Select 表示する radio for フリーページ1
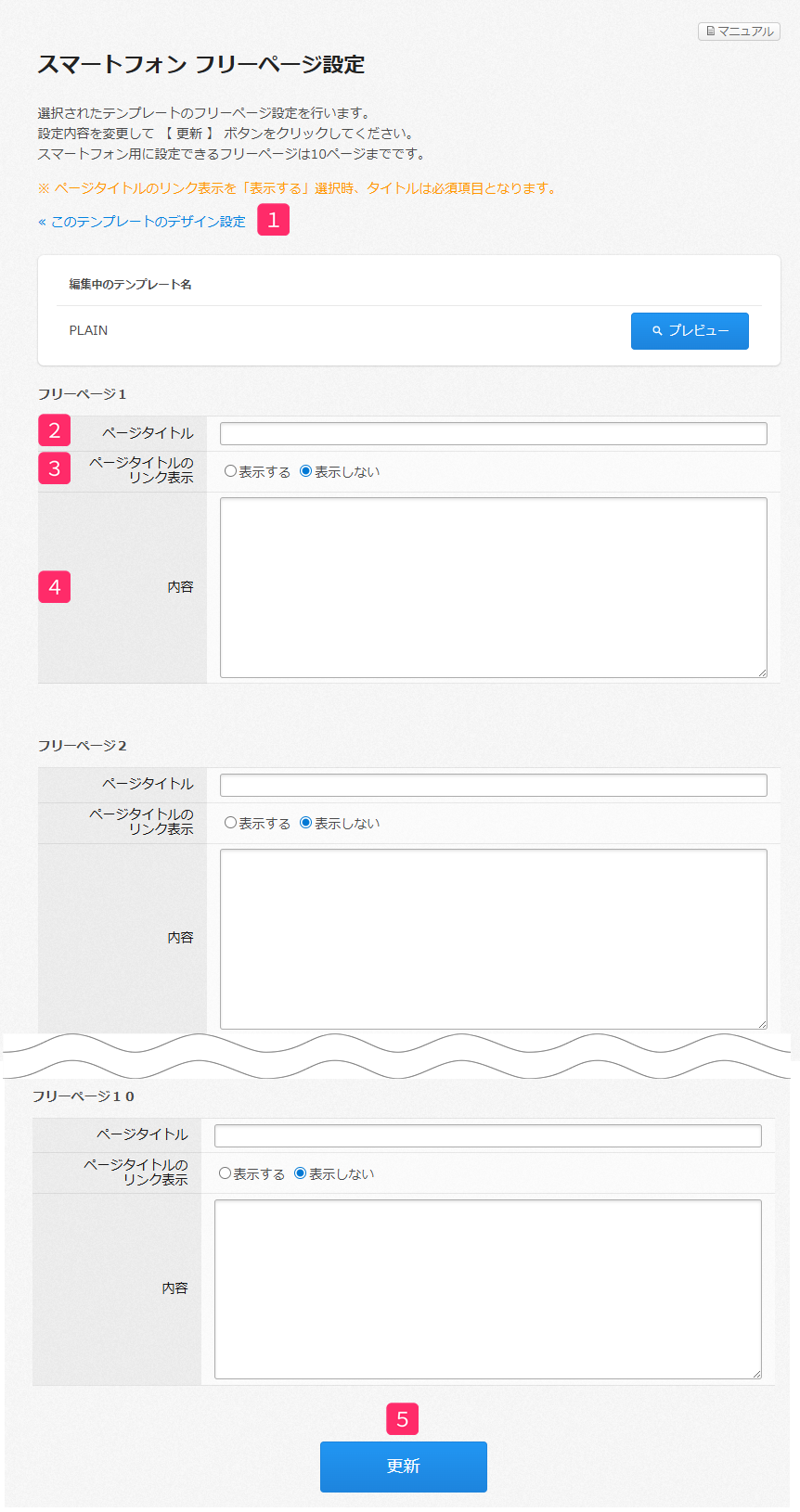Image resolution: width=800 pixels, height=1512 pixels. 231,471
